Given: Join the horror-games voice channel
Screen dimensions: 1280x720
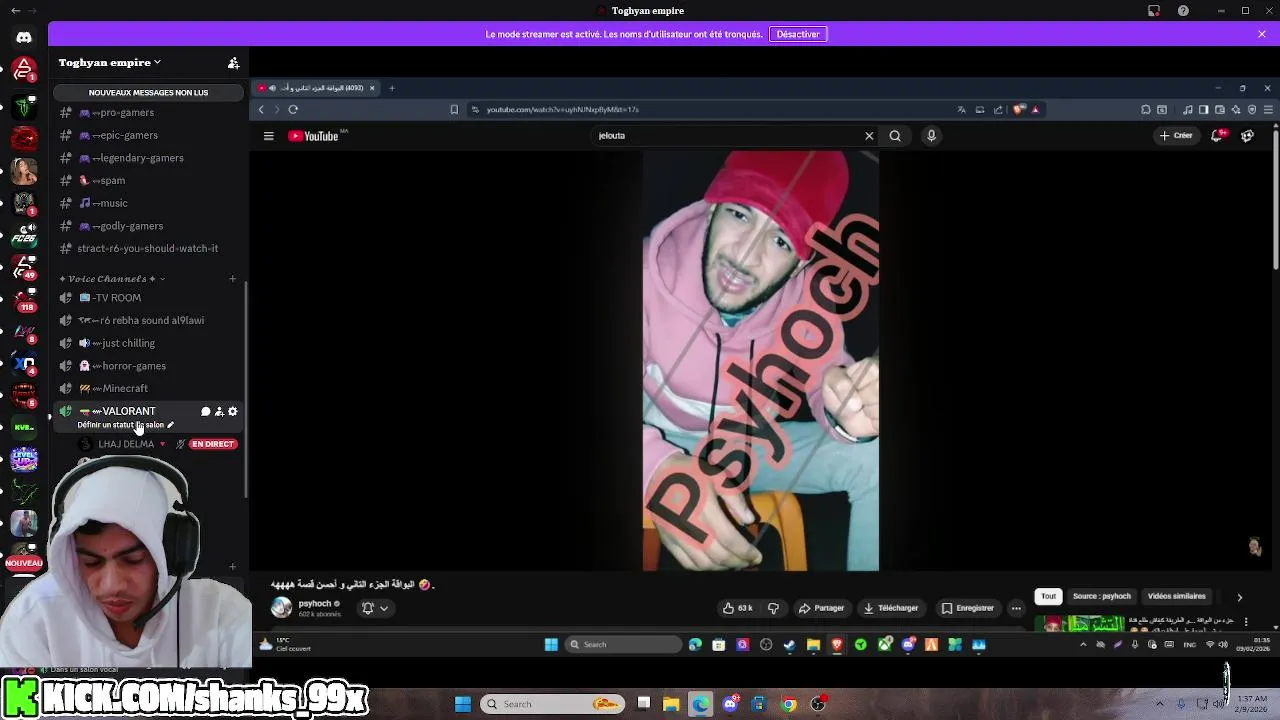Looking at the screenshot, I should (150, 366).
